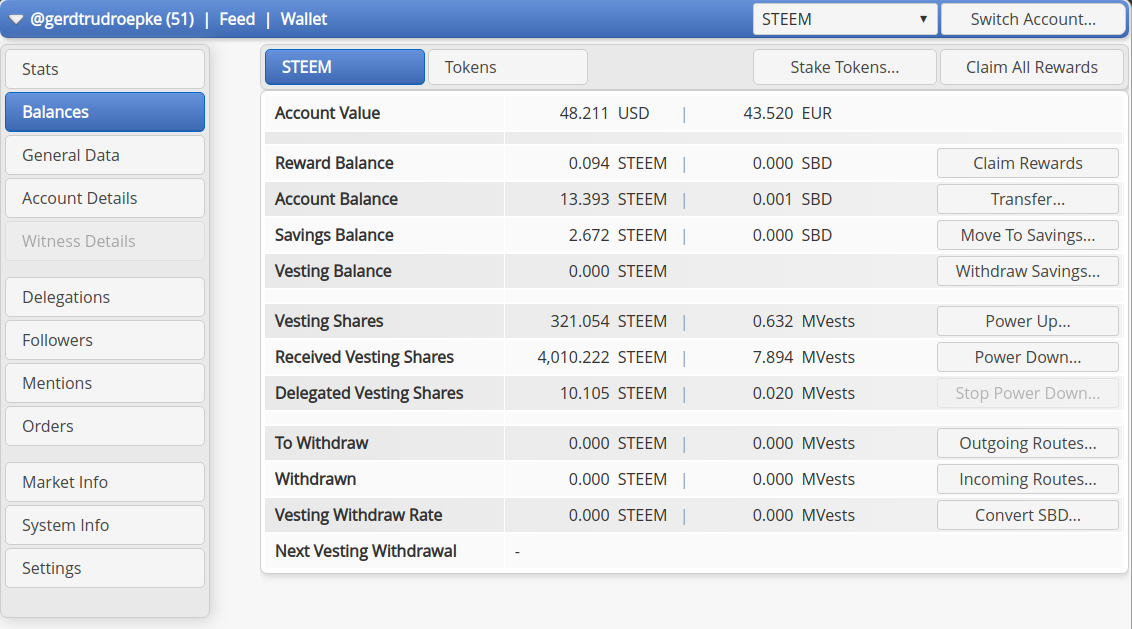Switch to the Tokens tab
This screenshot has height=629, width=1132.
coord(508,67)
